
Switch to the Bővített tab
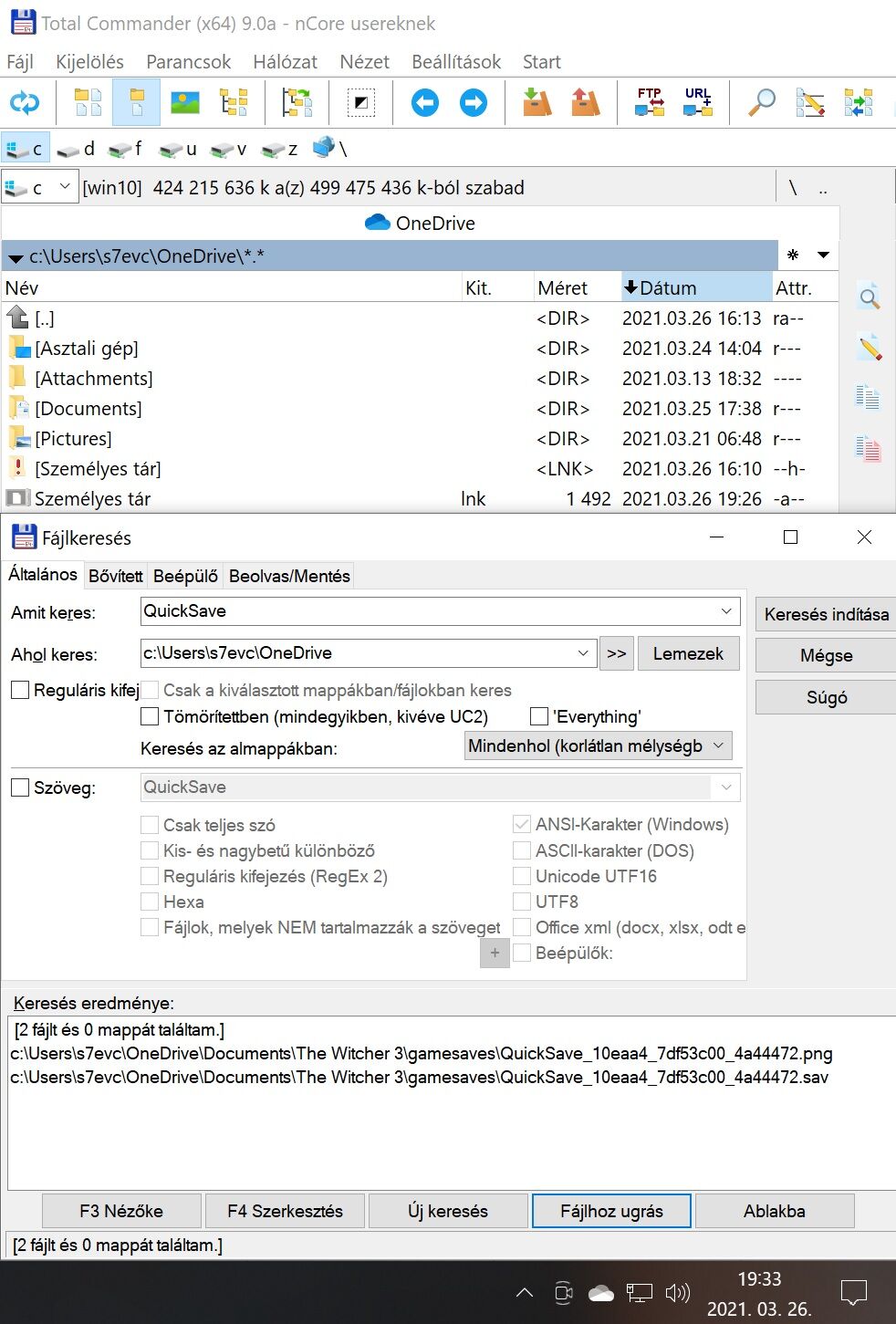coord(116,576)
